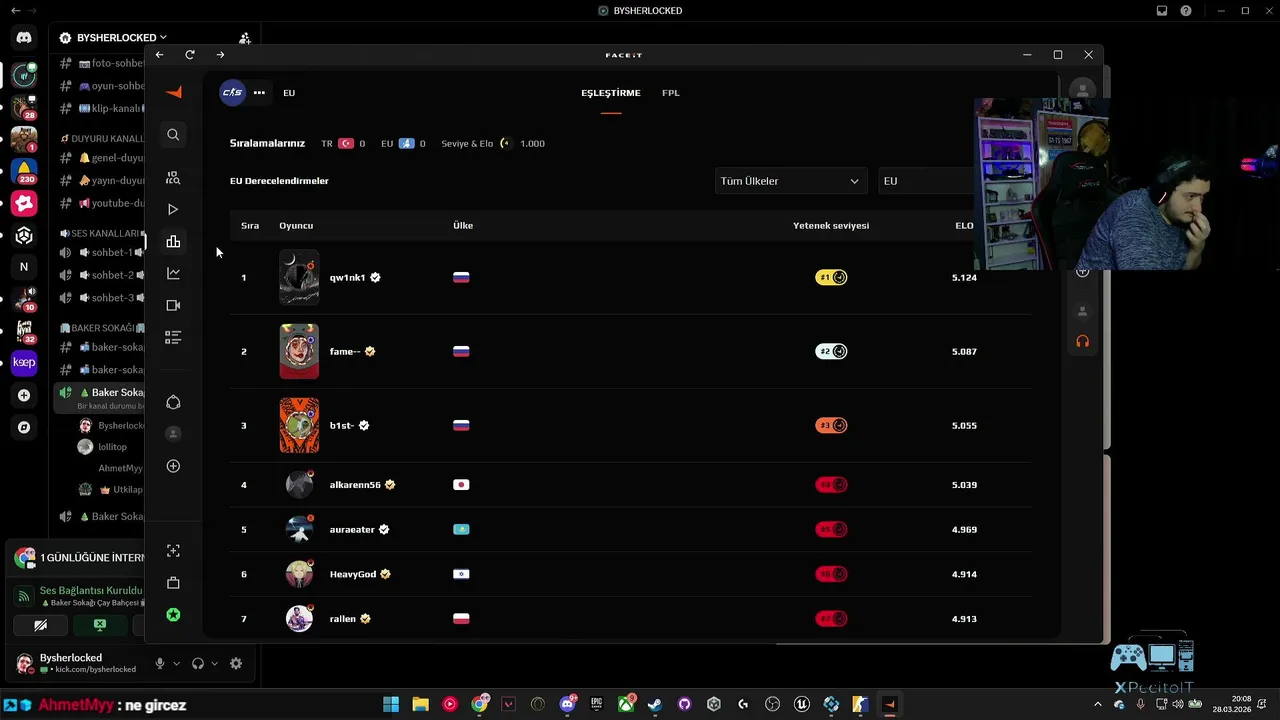The height and width of the screenshot is (720, 1280).
Task: Click the ELO column header
Action: tap(964, 225)
